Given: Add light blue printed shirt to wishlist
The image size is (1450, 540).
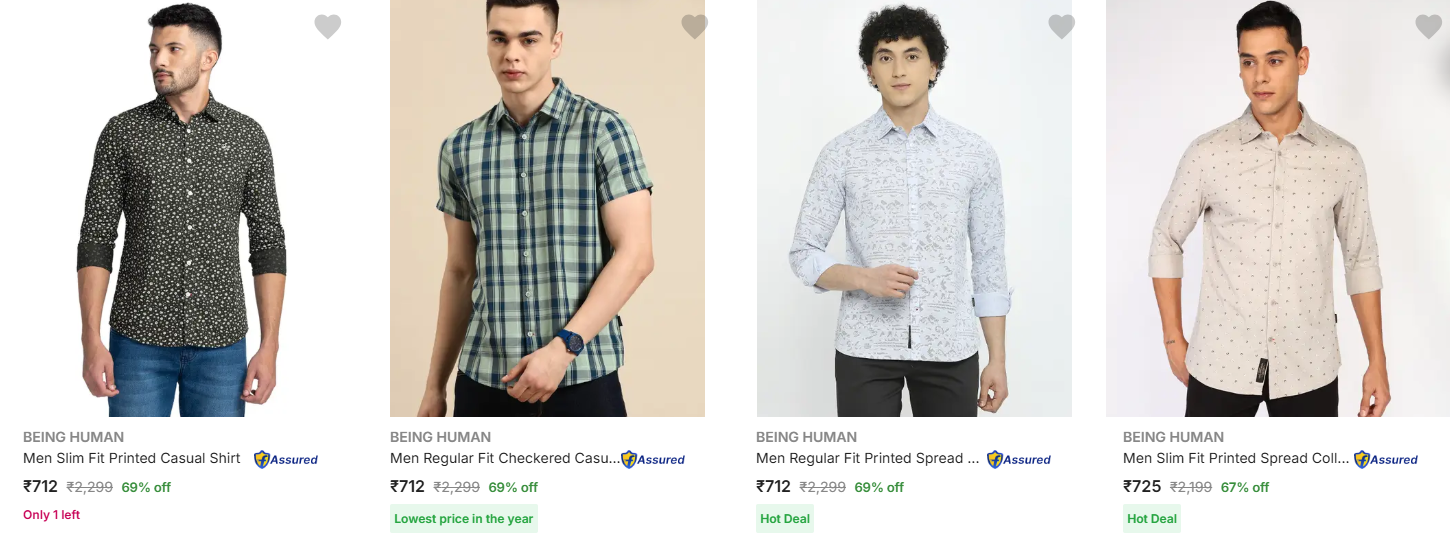Looking at the screenshot, I should click(x=1061, y=27).
